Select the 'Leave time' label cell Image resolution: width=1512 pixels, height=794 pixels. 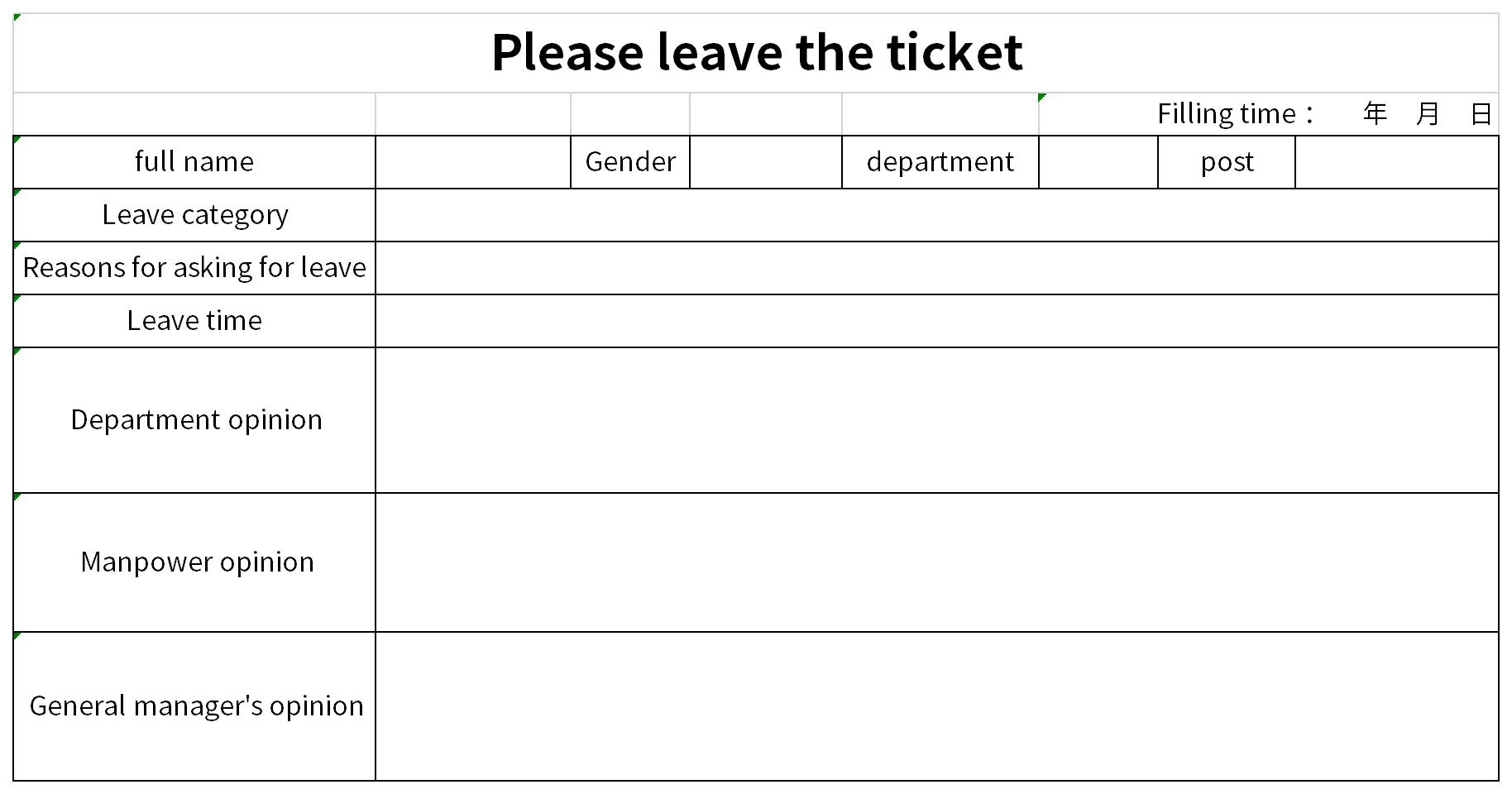pos(194,321)
